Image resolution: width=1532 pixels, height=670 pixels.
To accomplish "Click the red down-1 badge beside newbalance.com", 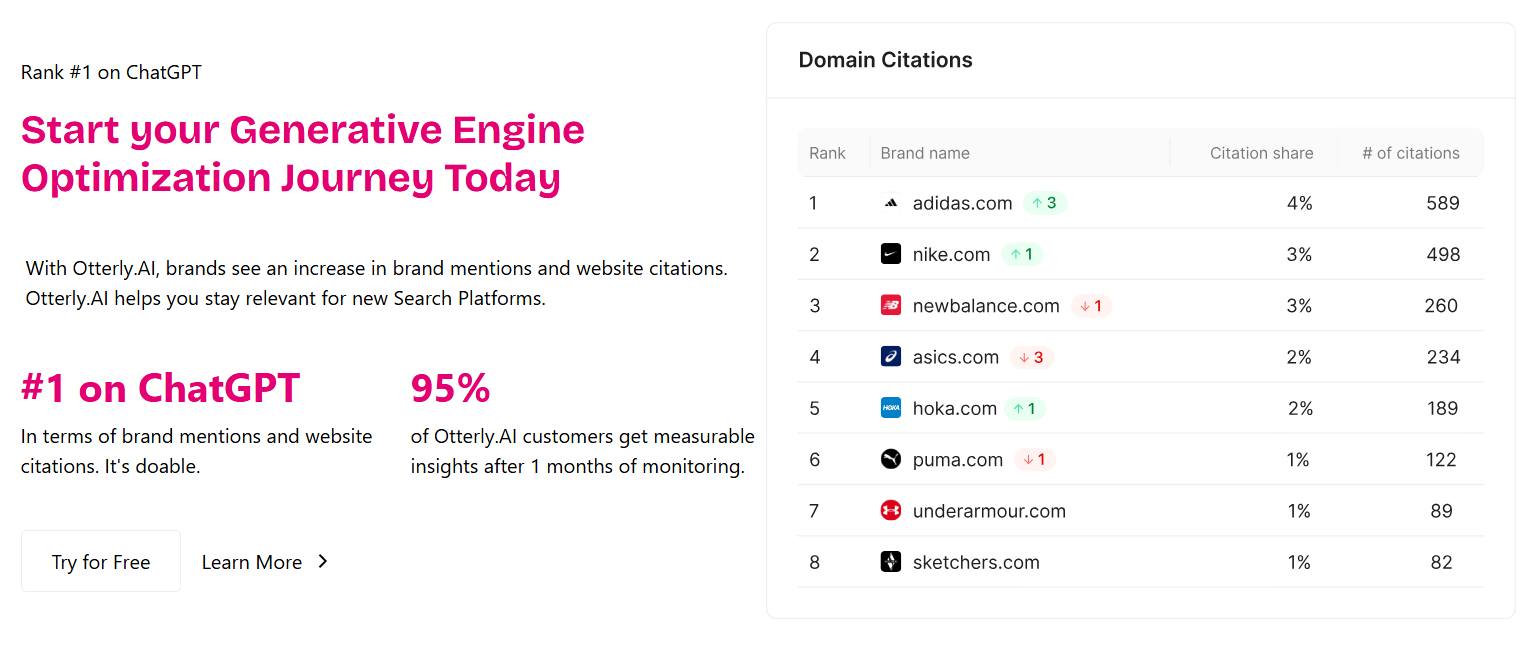I will tap(1091, 306).
